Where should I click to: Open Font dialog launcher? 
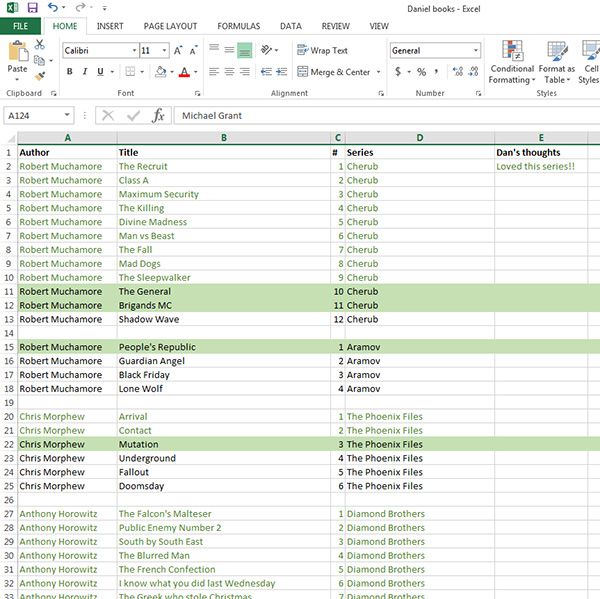coord(197,93)
